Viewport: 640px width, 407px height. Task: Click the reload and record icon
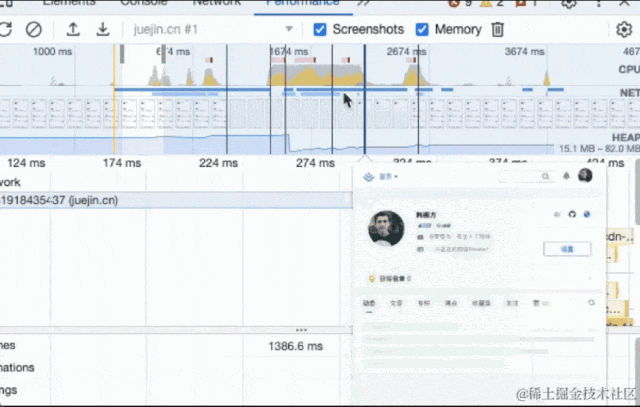pyautogui.click(x=5, y=29)
